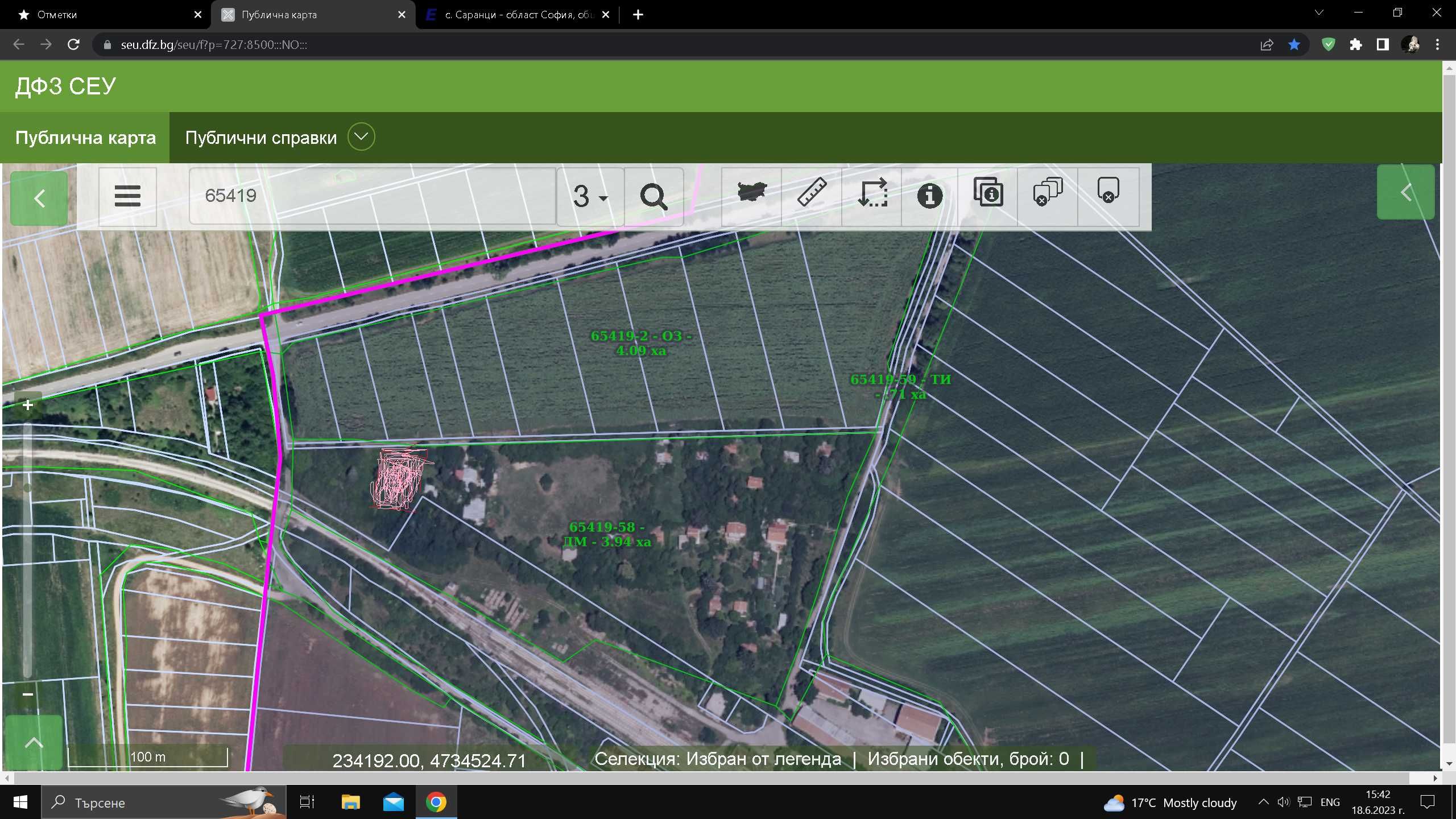This screenshot has width=1456, height=819.
Task: Click the coordinates readout 234192.00, 4734524.71
Action: point(429,760)
